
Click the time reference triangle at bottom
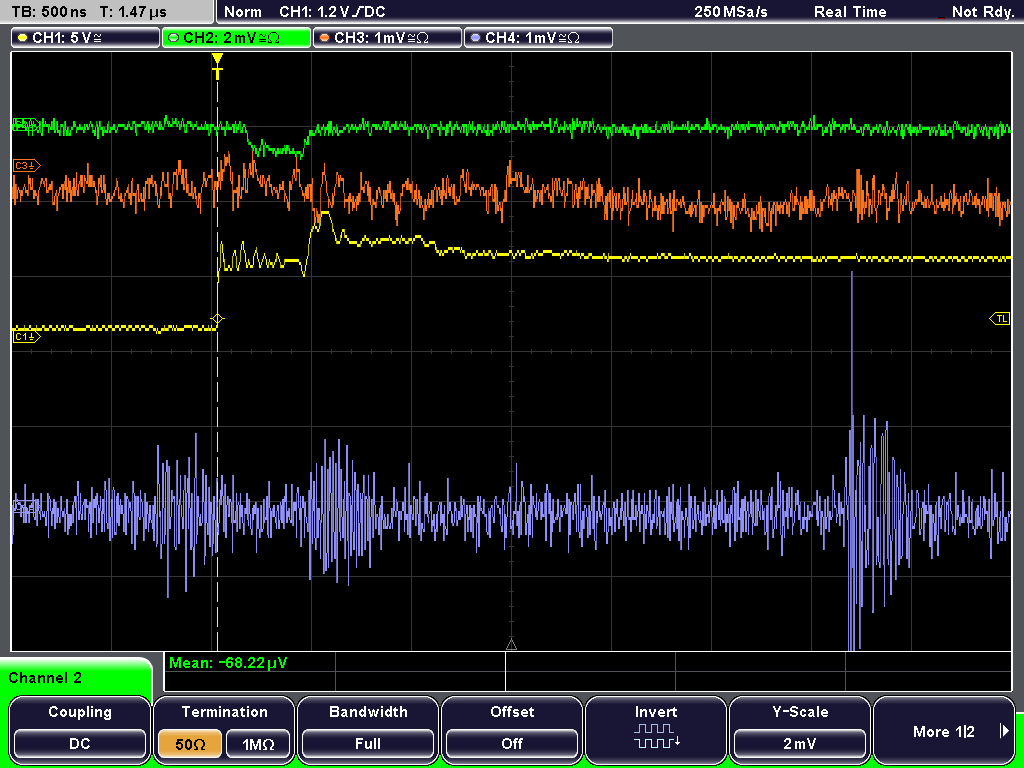click(511, 645)
